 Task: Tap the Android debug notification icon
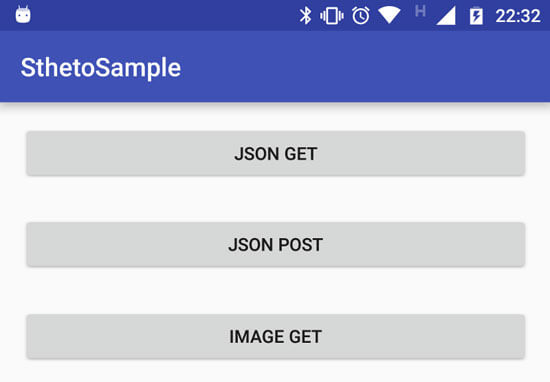[23, 15]
